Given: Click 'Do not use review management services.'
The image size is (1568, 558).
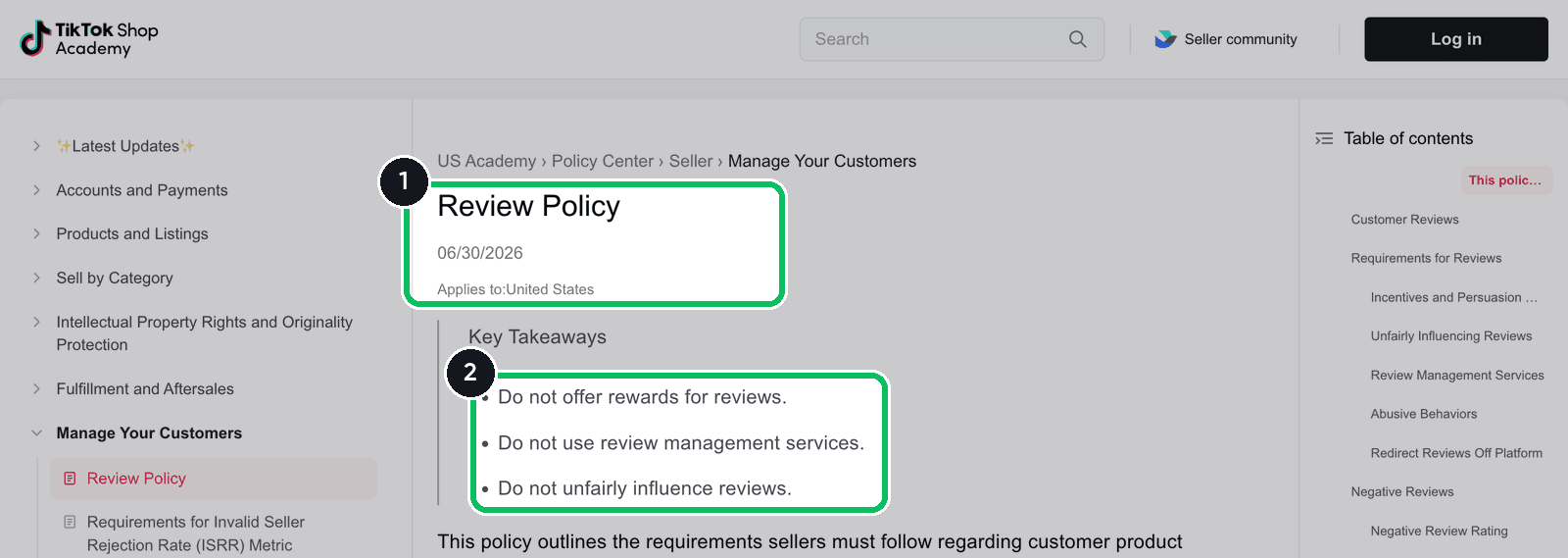Looking at the screenshot, I should 681,443.
